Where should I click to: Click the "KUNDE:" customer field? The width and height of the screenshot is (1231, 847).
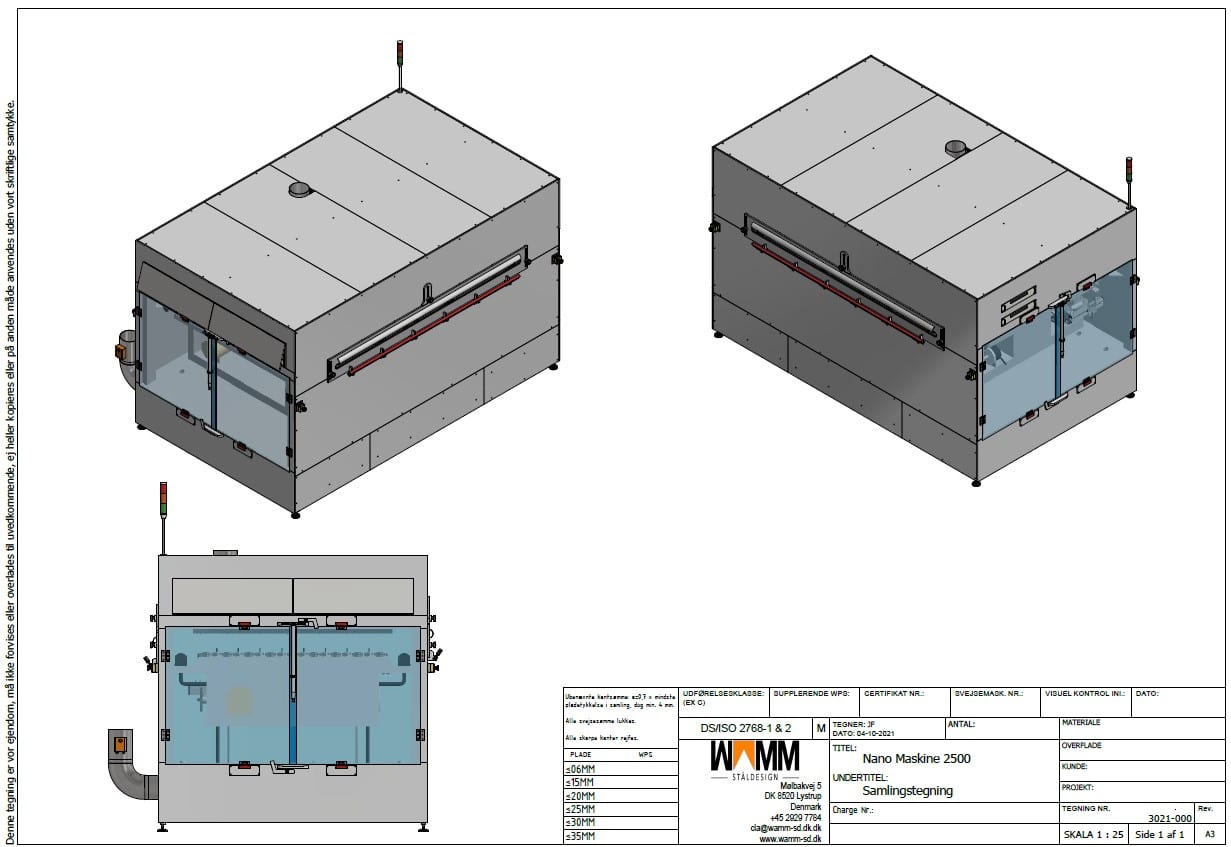click(x=1140, y=767)
